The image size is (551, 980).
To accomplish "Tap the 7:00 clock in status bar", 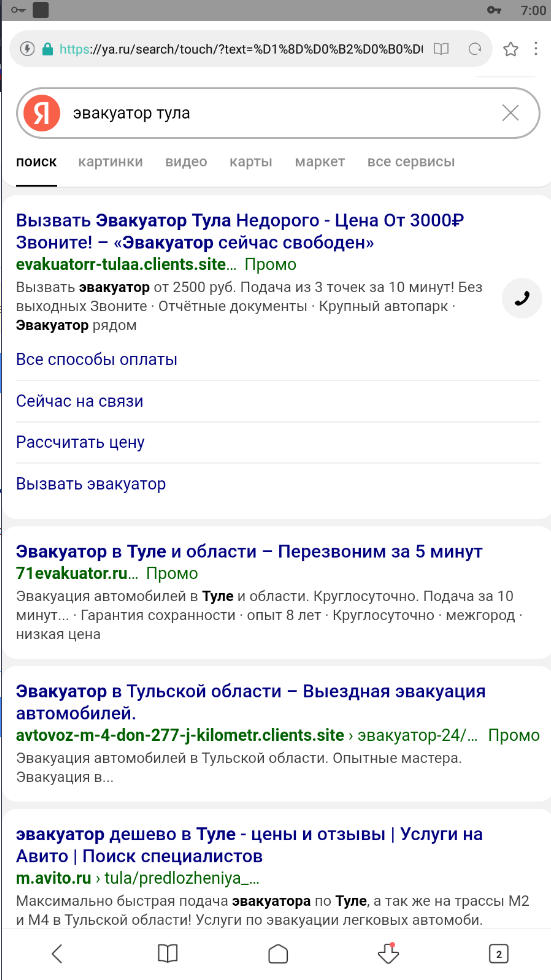I will (532, 10).
